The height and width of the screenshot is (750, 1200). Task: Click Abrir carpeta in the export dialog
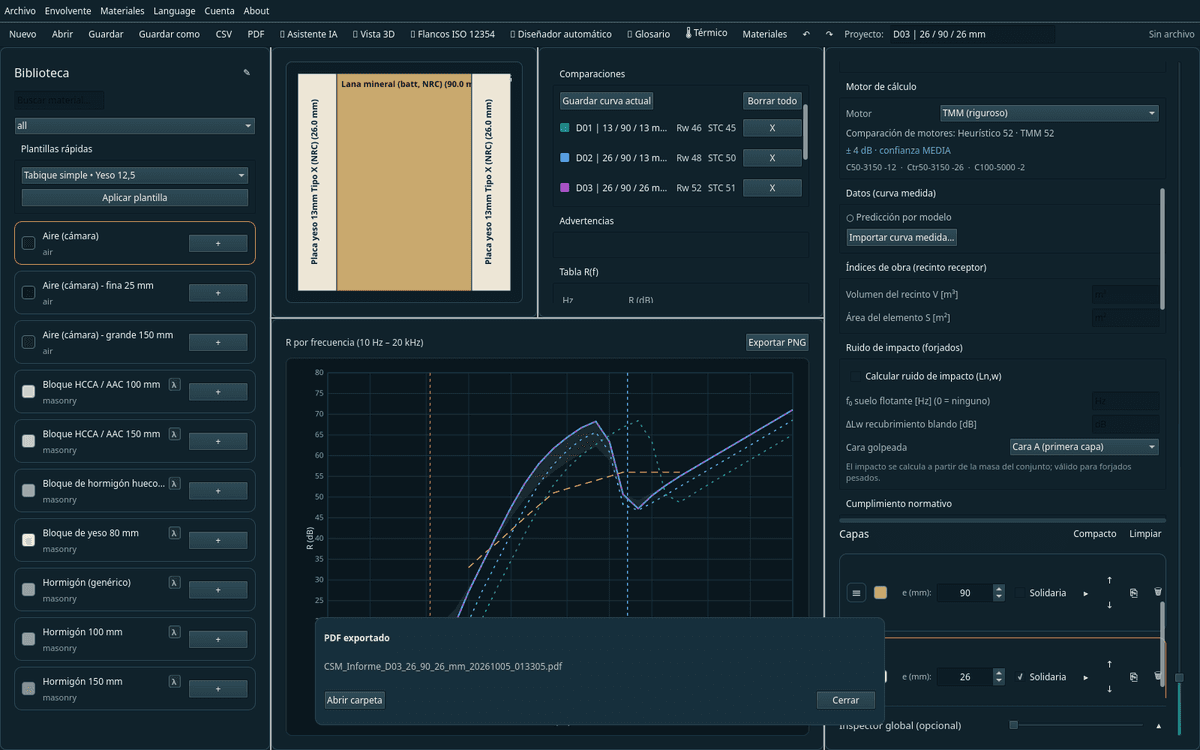click(x=355, y=700)
